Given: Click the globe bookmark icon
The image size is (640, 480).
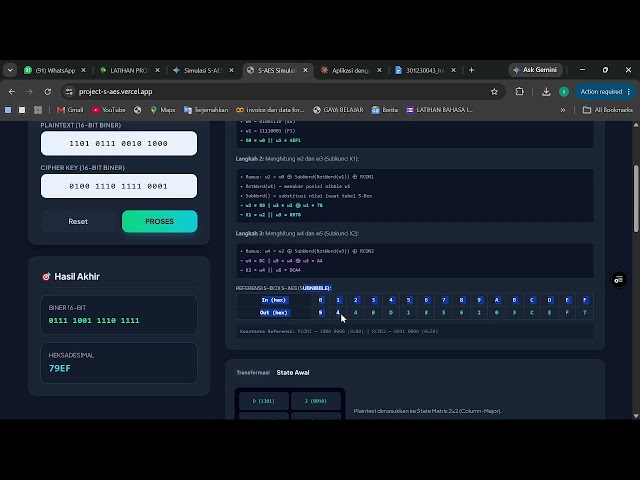Looking at the screenshot, I should coord(138,110).
